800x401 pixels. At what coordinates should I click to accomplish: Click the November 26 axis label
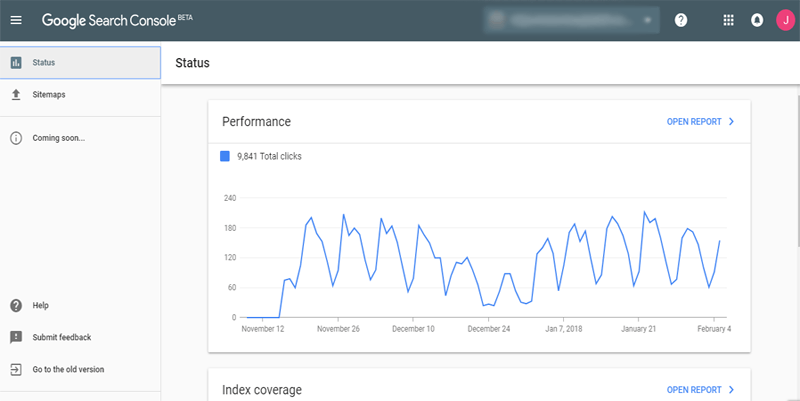(x=338, y=329)
